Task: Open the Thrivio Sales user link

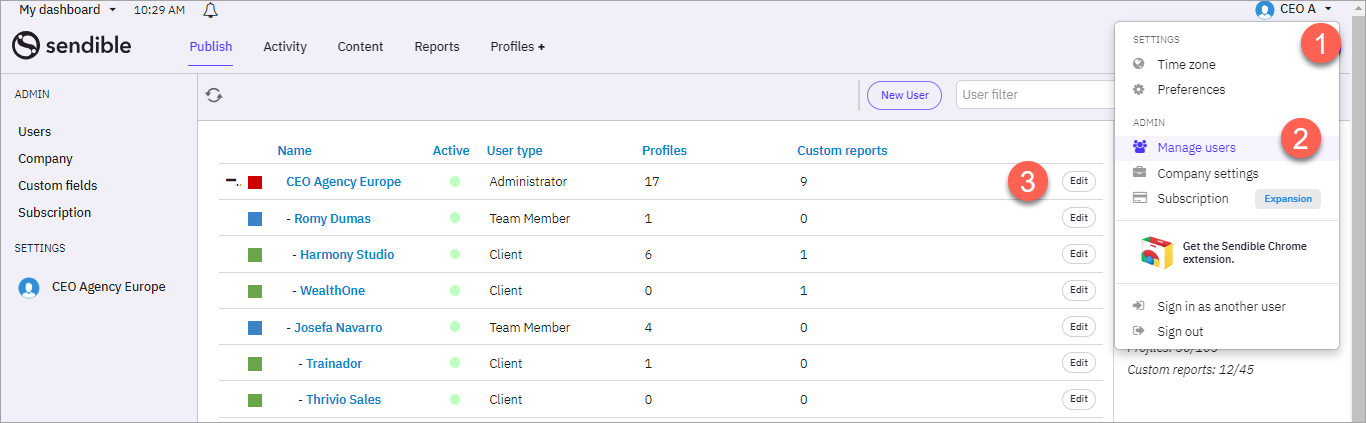Action: tap(343, 400)
